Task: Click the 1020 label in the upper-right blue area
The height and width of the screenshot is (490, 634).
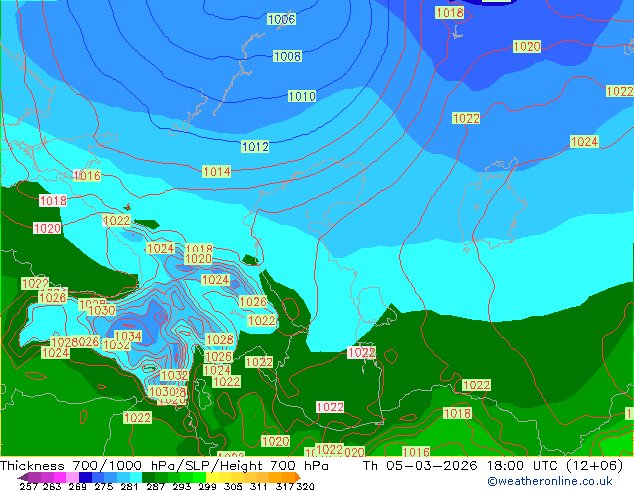Action: (x=527, y=46)
